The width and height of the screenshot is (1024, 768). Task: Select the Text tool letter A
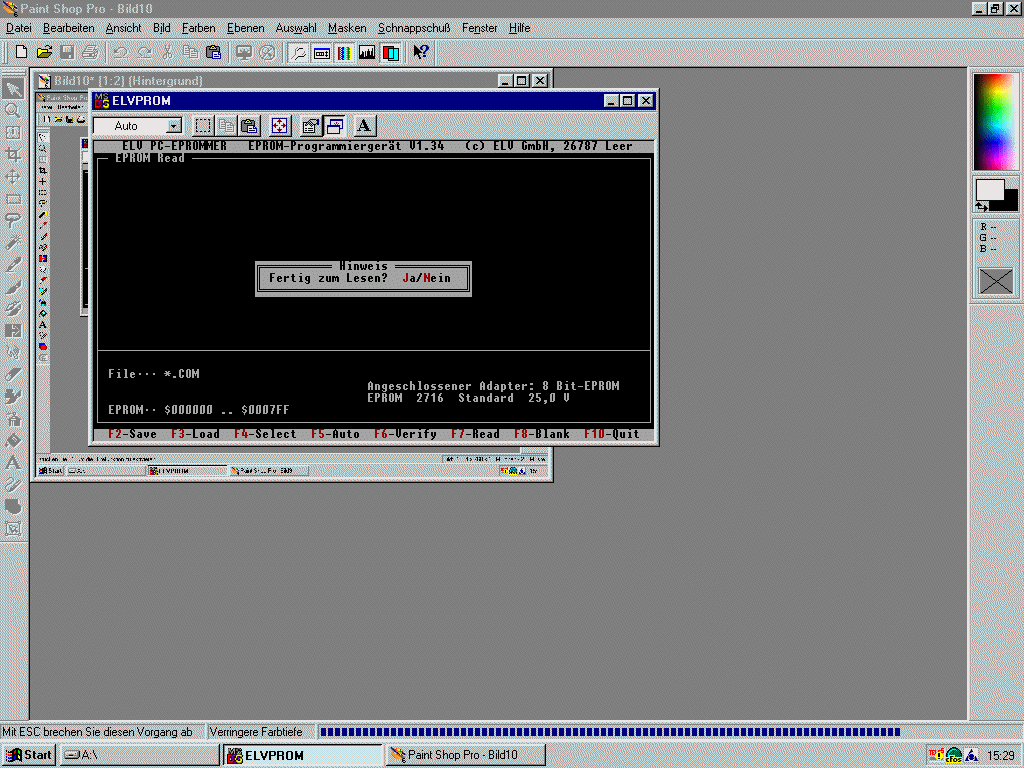(x=13, y=463)
